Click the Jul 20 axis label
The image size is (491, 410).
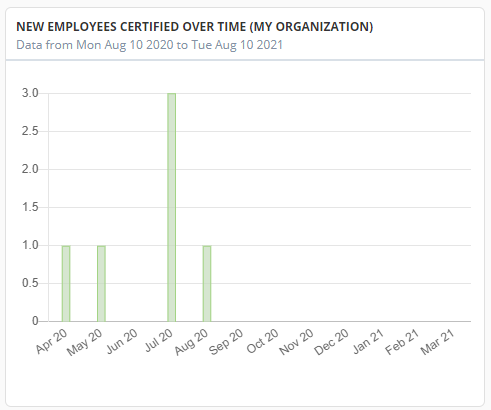coord(159,340)
